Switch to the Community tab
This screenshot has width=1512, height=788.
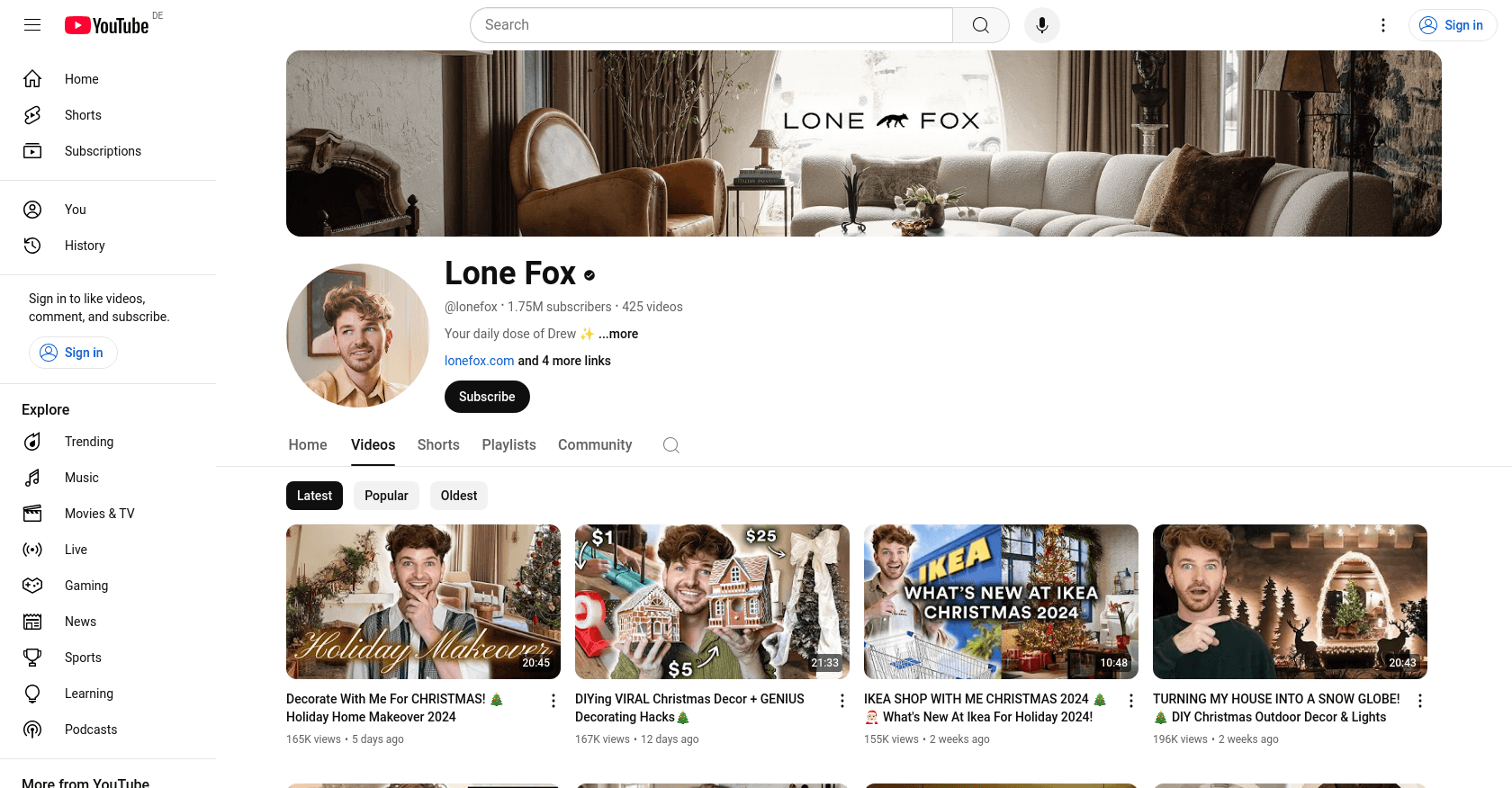click(x=595, y=445)
